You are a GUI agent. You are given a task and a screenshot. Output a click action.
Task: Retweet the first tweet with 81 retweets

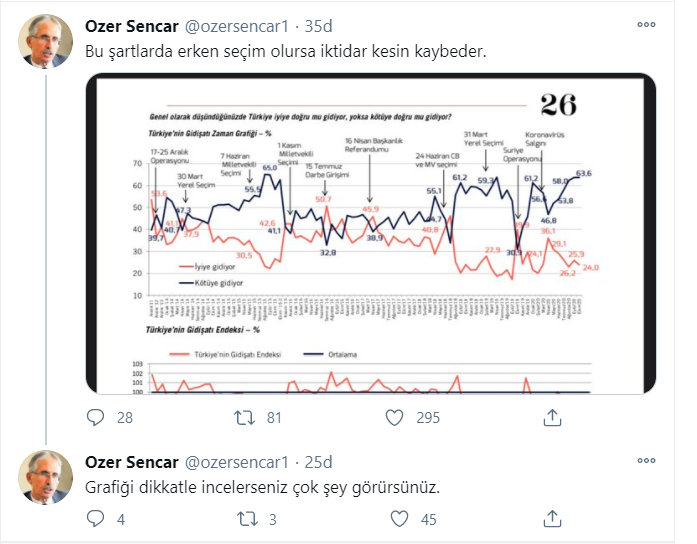click(244, 417)
